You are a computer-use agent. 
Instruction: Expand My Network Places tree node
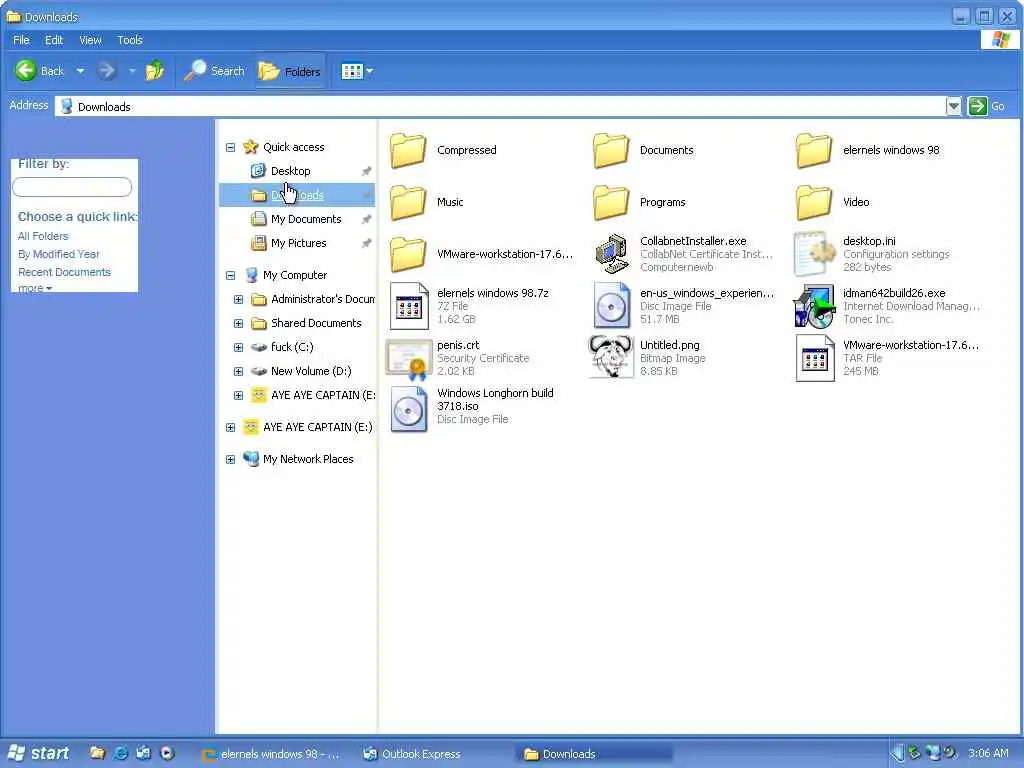pos(231,459)
